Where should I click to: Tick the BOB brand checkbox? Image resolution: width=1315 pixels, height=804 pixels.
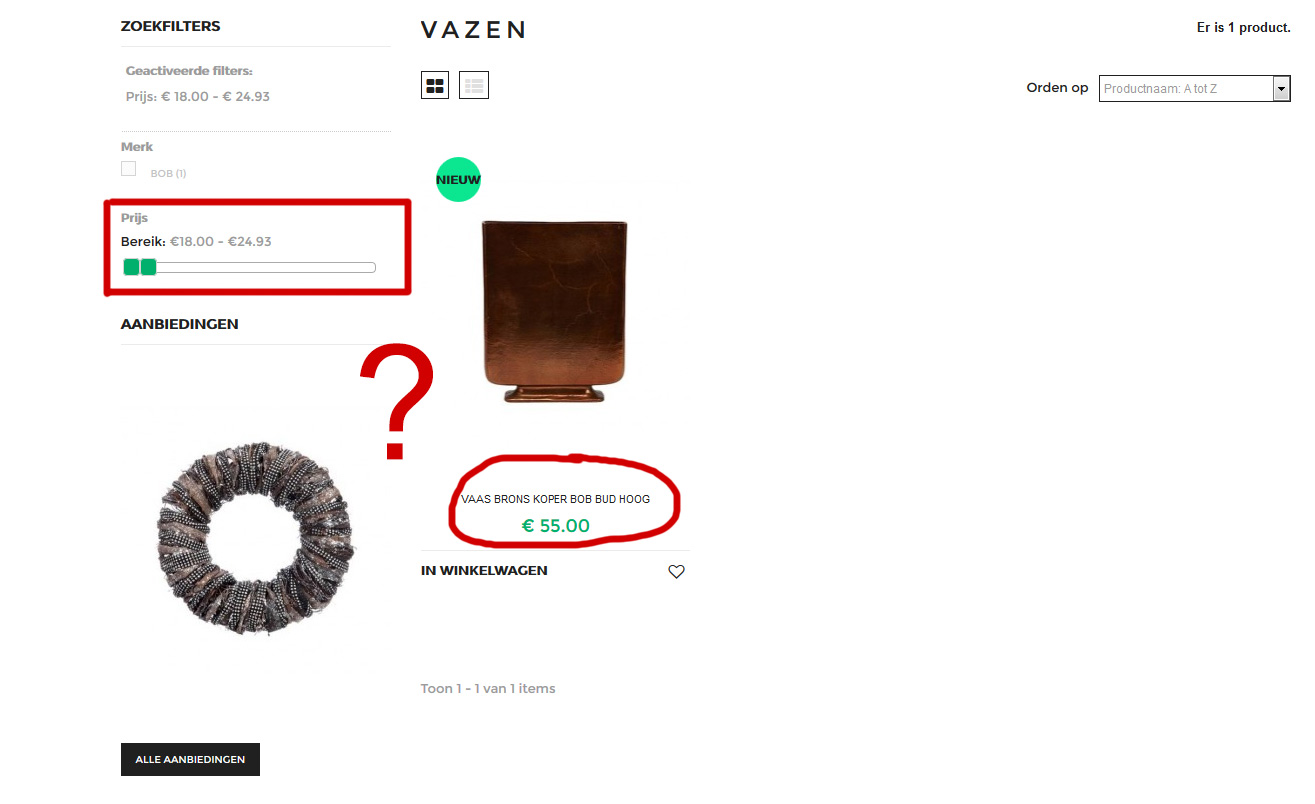[x=128, y=168]
